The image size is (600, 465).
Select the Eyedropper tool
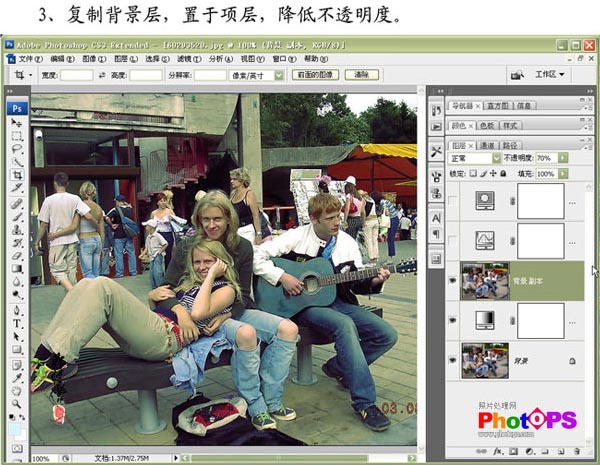pyautogui.click(x=16, y=378)
